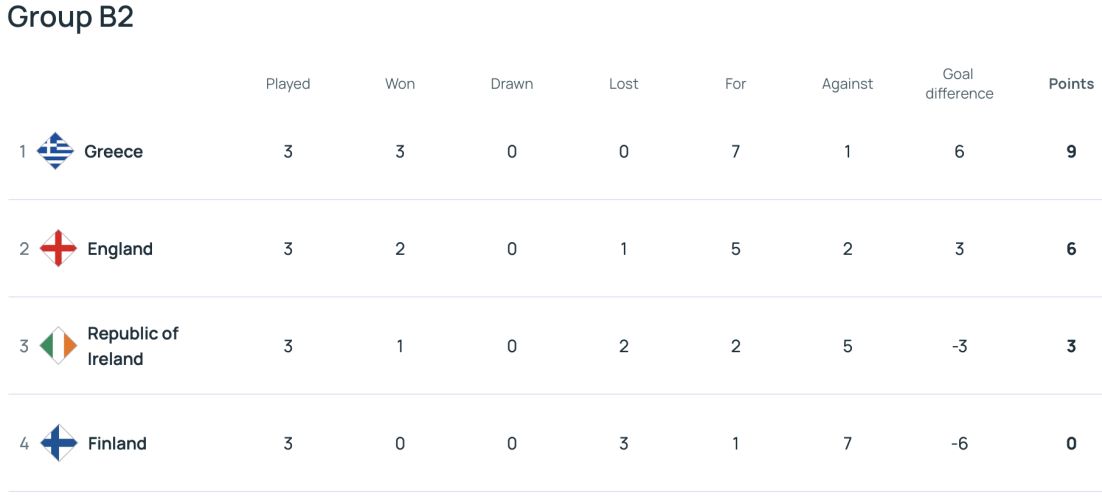Open the England team link

pyautogui.click(x=119, y=249)
